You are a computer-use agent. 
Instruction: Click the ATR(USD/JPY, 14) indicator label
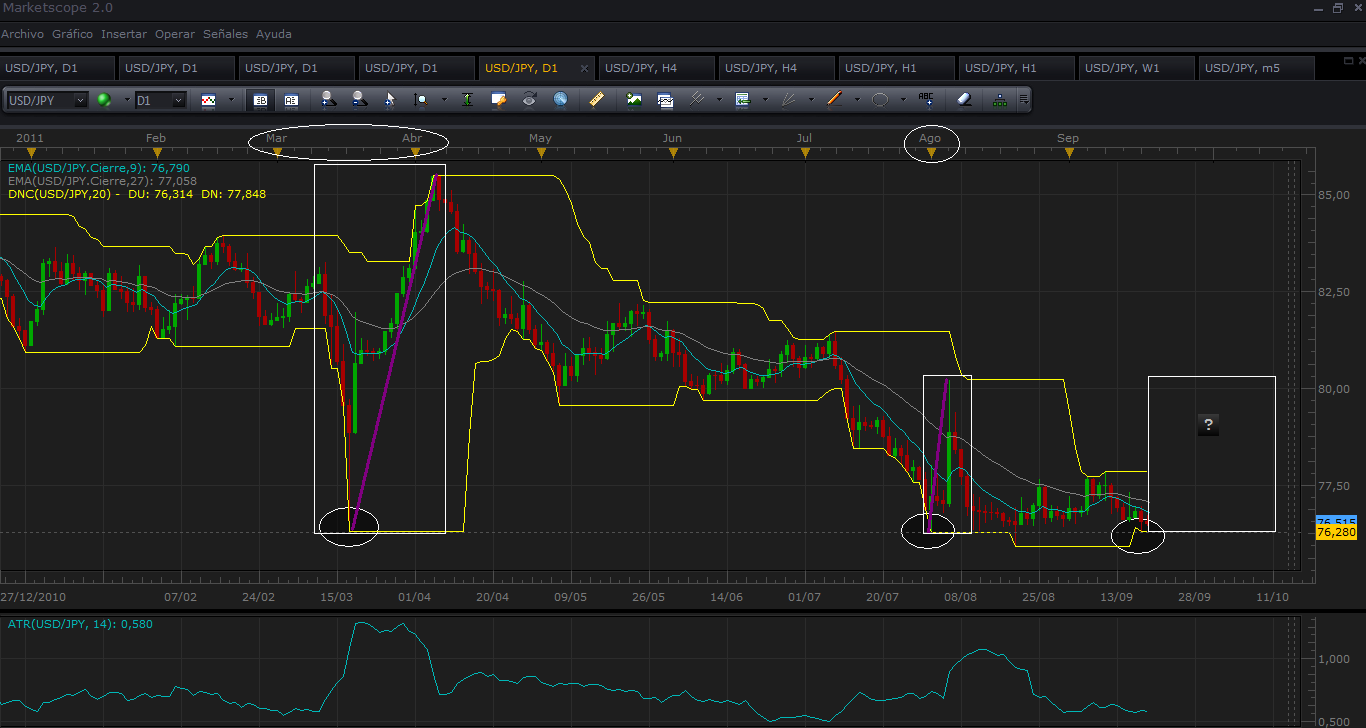pyautogui.click(x=79, y=624)
